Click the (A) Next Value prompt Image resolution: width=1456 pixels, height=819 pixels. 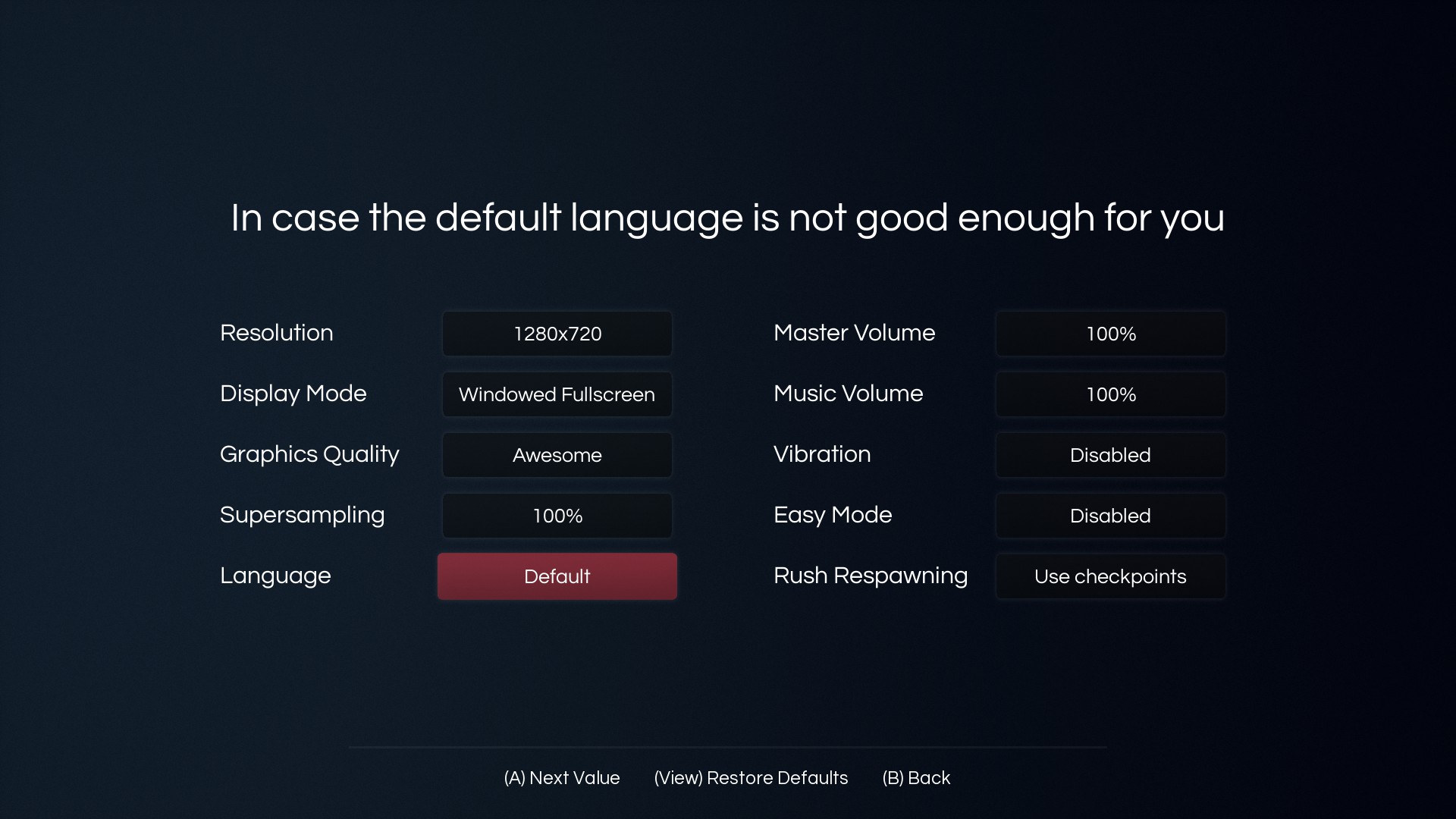pyautogui.click(x=562, y=778)
